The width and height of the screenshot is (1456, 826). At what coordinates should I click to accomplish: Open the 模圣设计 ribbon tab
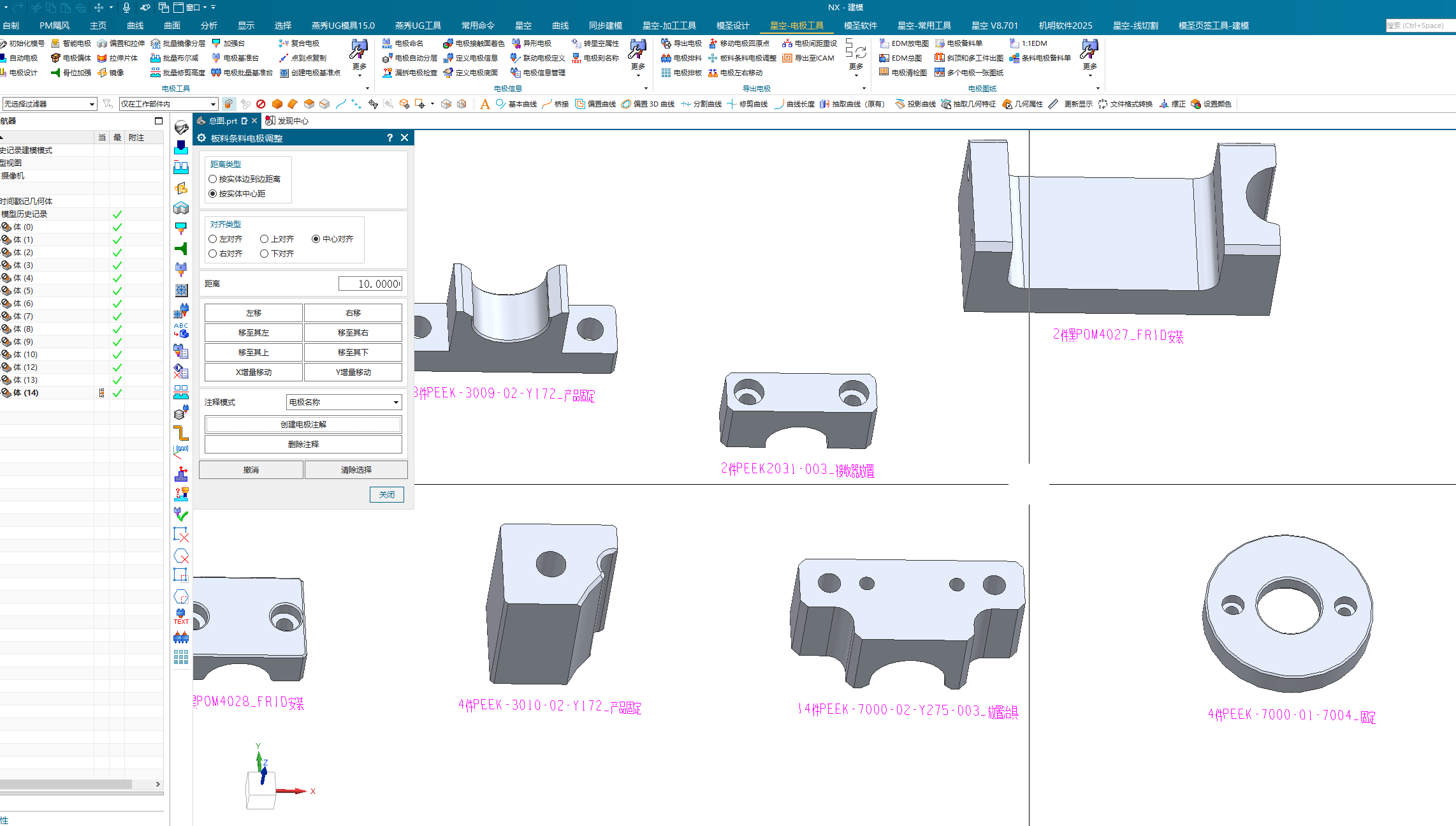[x=733, y=26]
